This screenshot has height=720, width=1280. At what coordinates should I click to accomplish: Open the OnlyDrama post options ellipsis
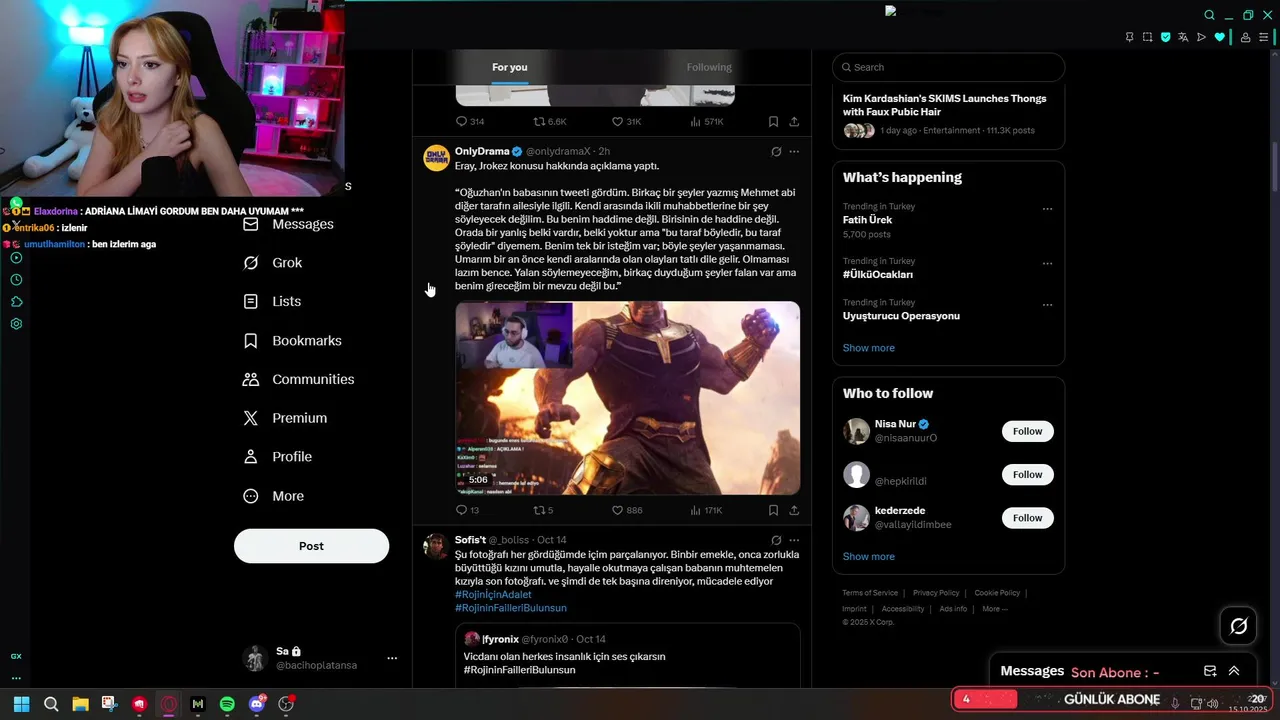click(794, 151)
